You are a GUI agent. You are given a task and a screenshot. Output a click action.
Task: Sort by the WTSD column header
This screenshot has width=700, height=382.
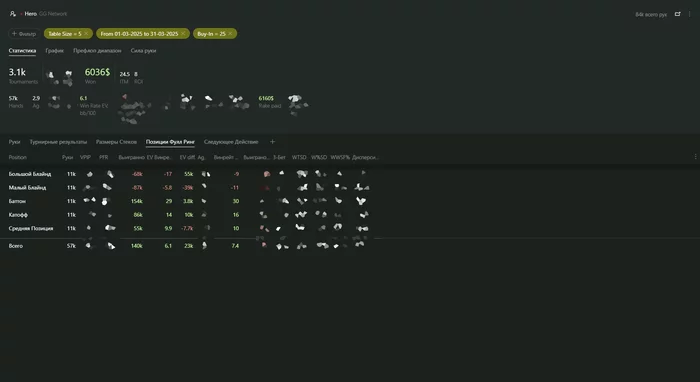point(299,157)
